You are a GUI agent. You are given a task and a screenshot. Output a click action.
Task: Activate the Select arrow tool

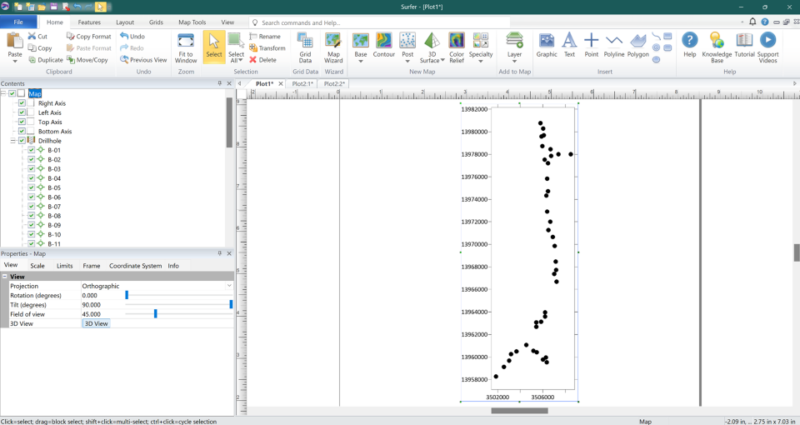pyautogui.click(x=214, y=47)
